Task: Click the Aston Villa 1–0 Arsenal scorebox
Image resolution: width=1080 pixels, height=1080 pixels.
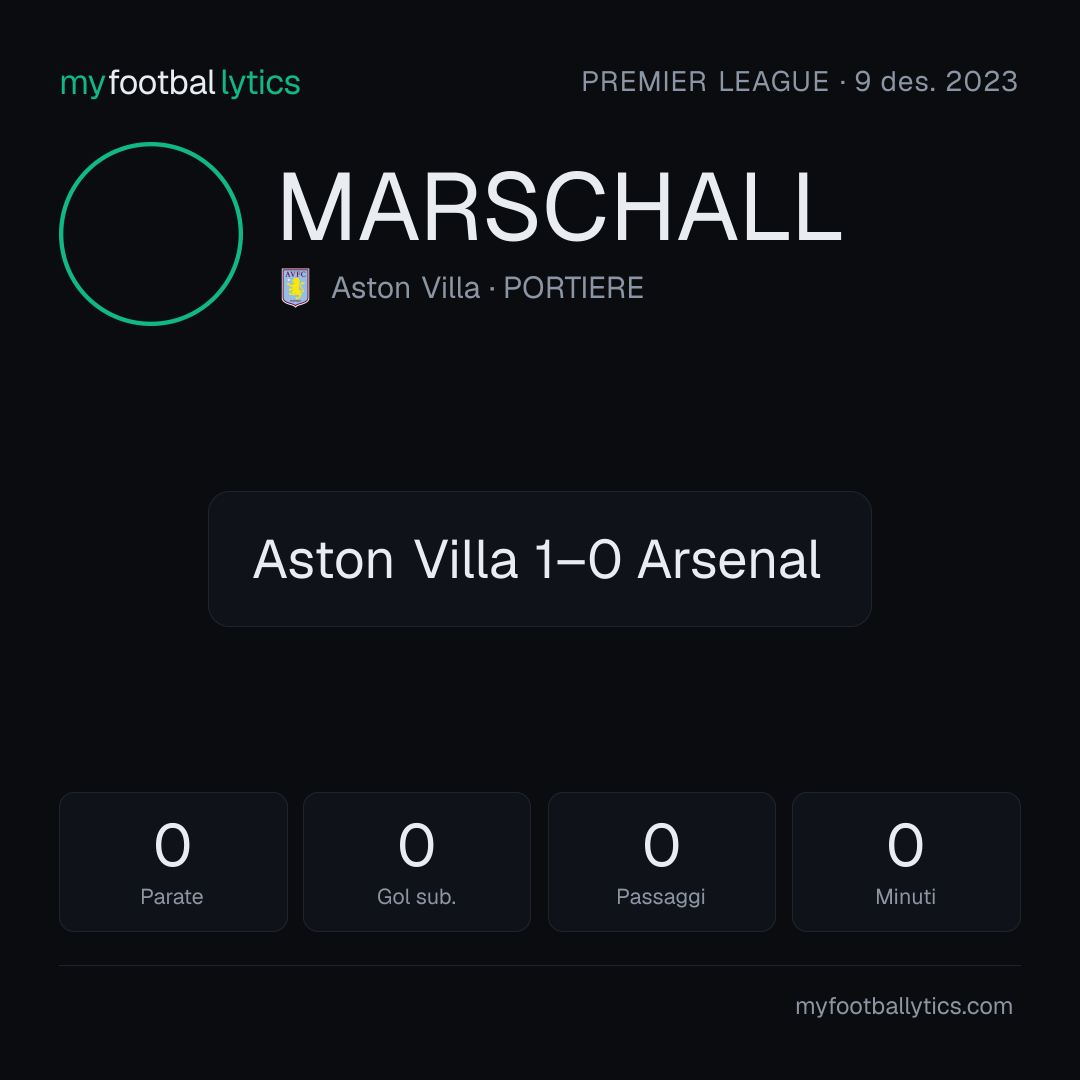Action: point(540,559)
